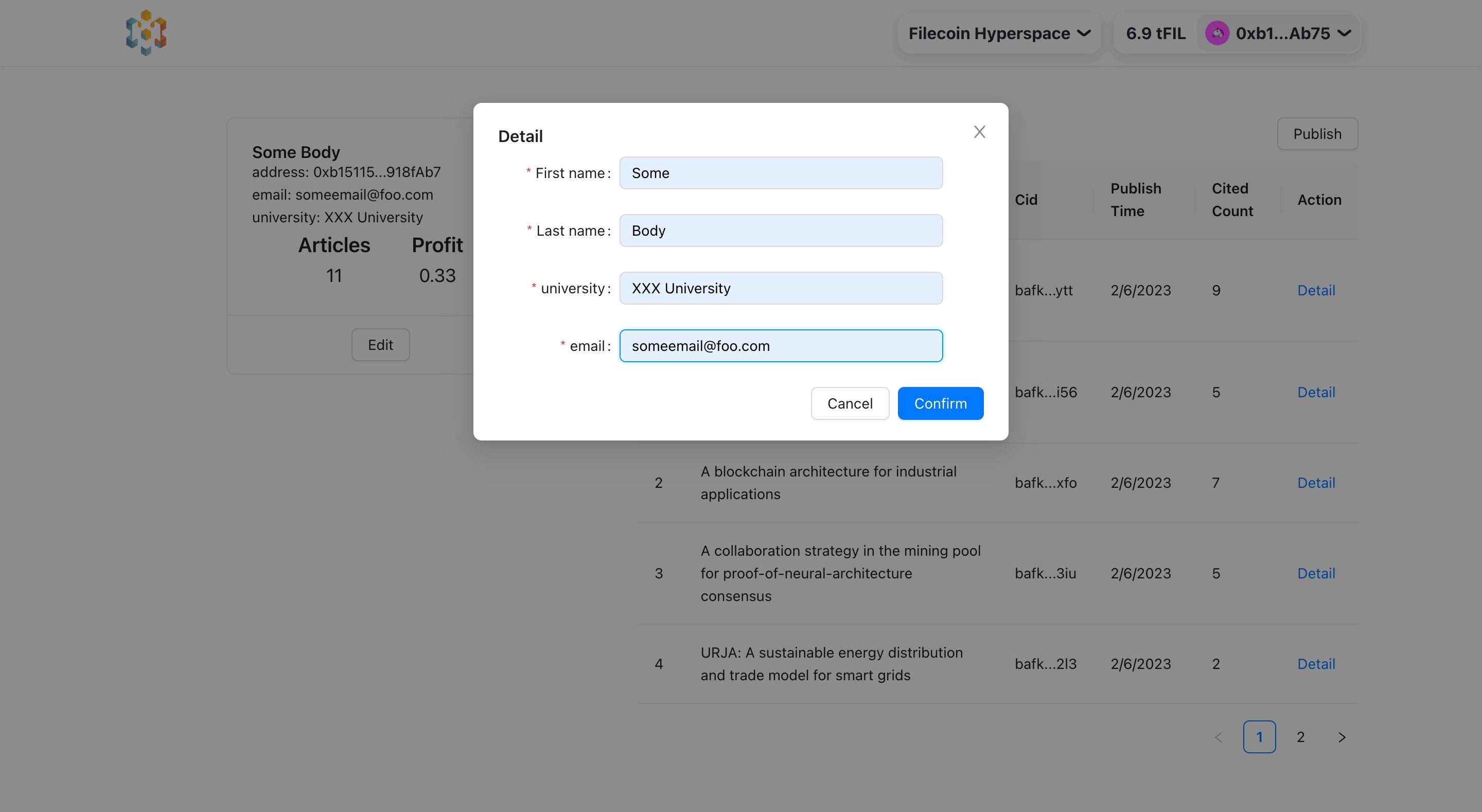The image size is (1482, 812).
Task: Close the Detail modal dialog
Action: 979,132
